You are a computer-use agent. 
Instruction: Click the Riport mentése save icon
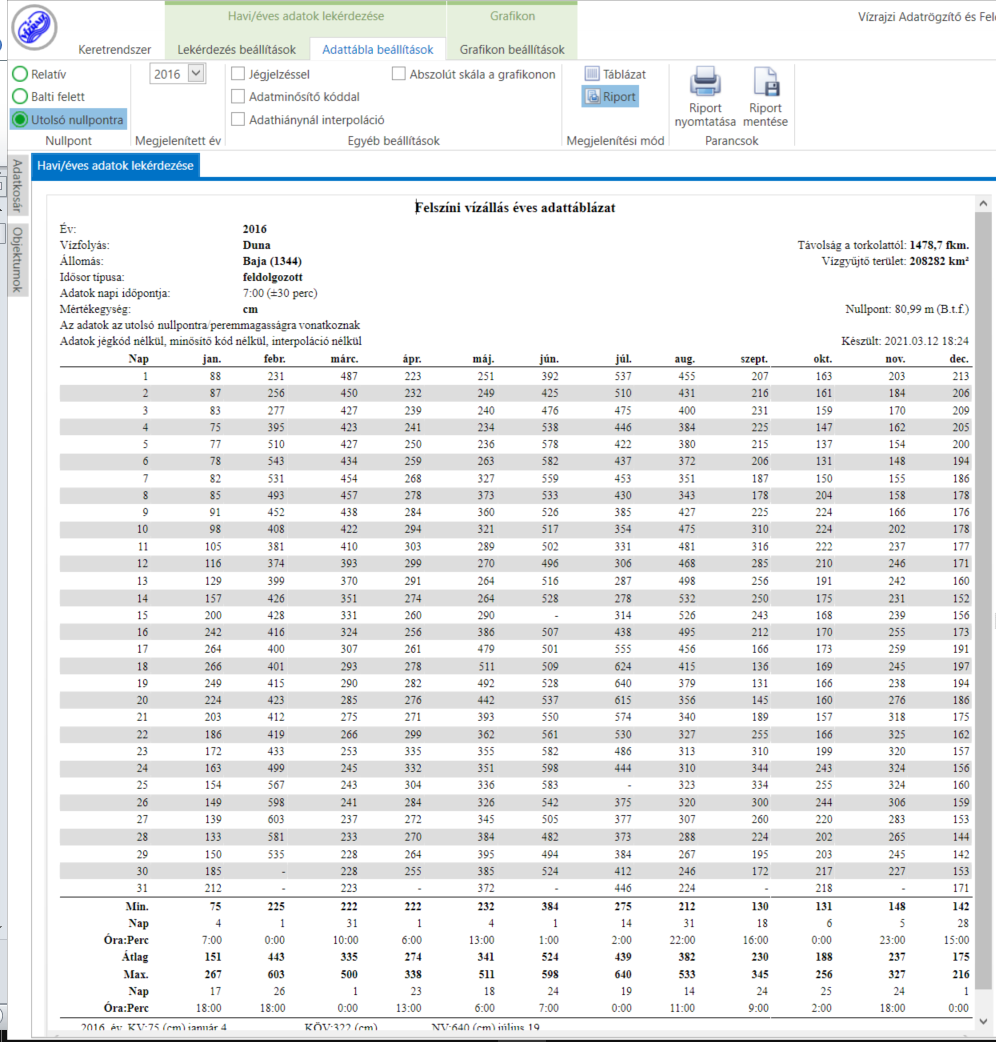pos(765,82)
